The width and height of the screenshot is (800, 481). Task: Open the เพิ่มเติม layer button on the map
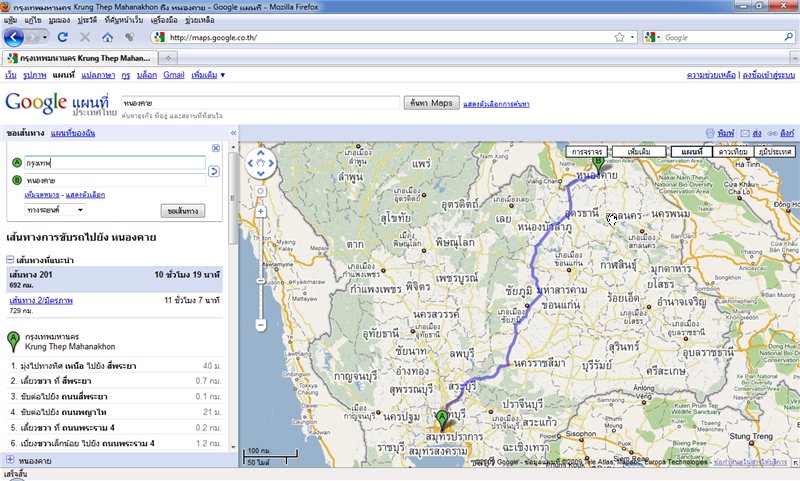click(639, 151)
